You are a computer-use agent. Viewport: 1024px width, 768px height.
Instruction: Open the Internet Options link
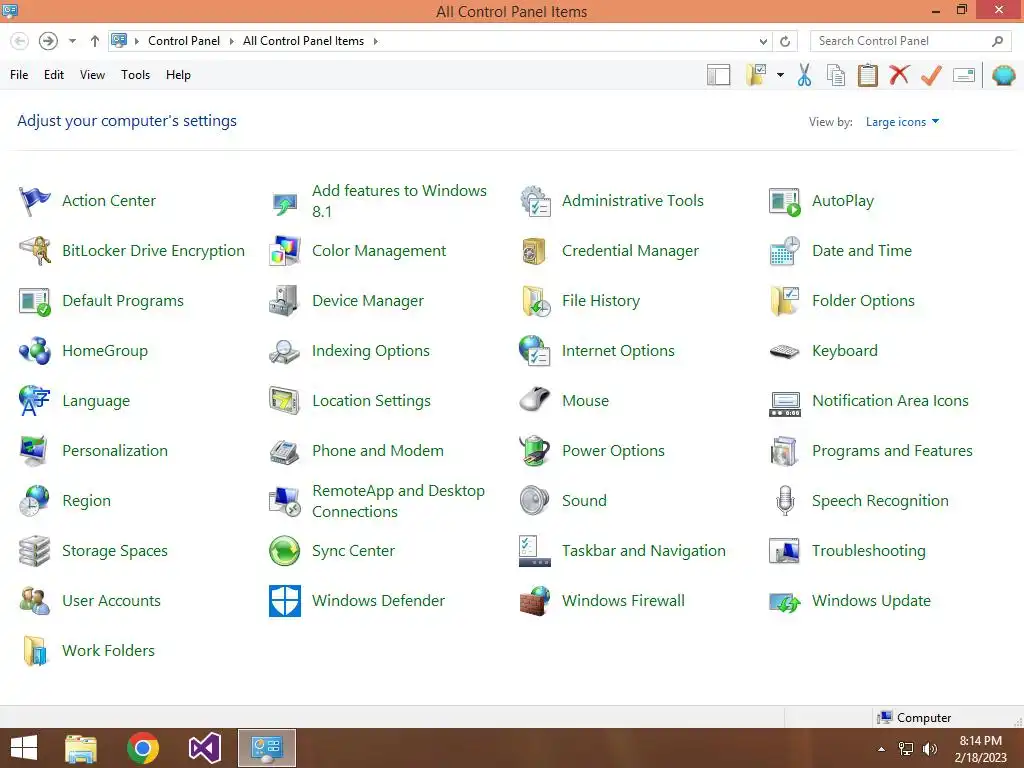[618, 351]
